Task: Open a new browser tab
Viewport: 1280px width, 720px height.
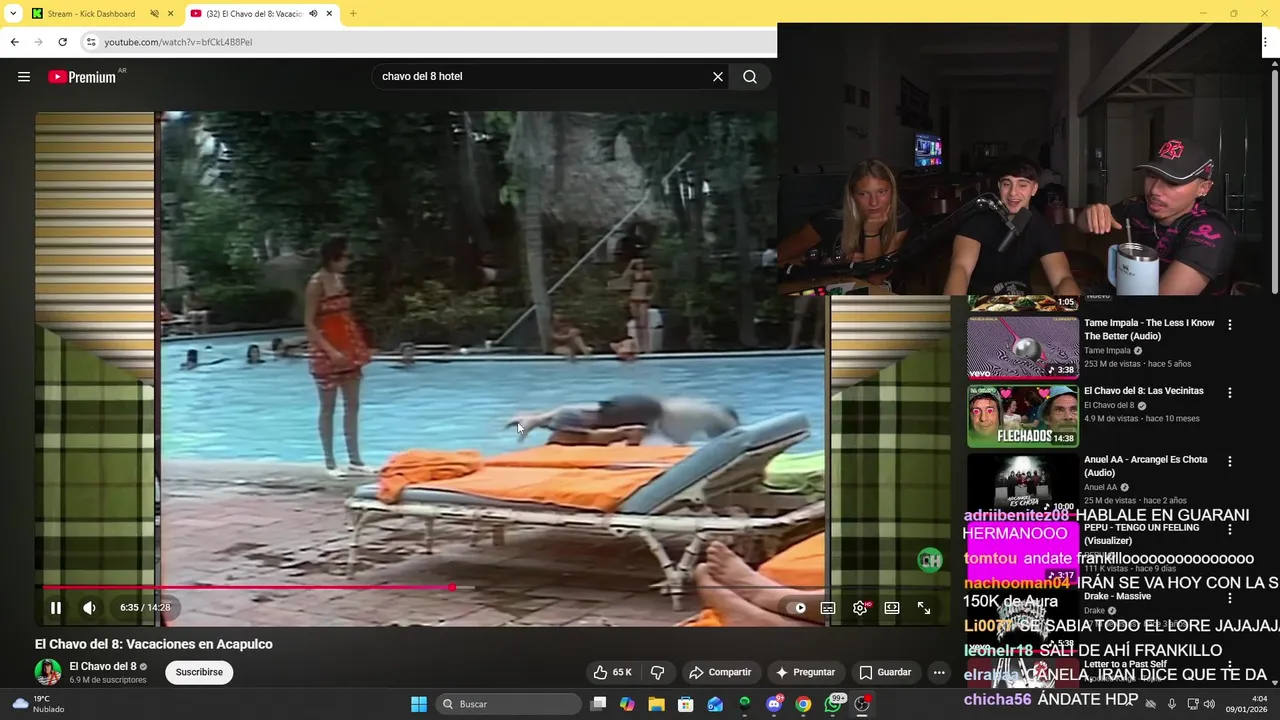Action: pyautogui.click(x=353, y=14)
